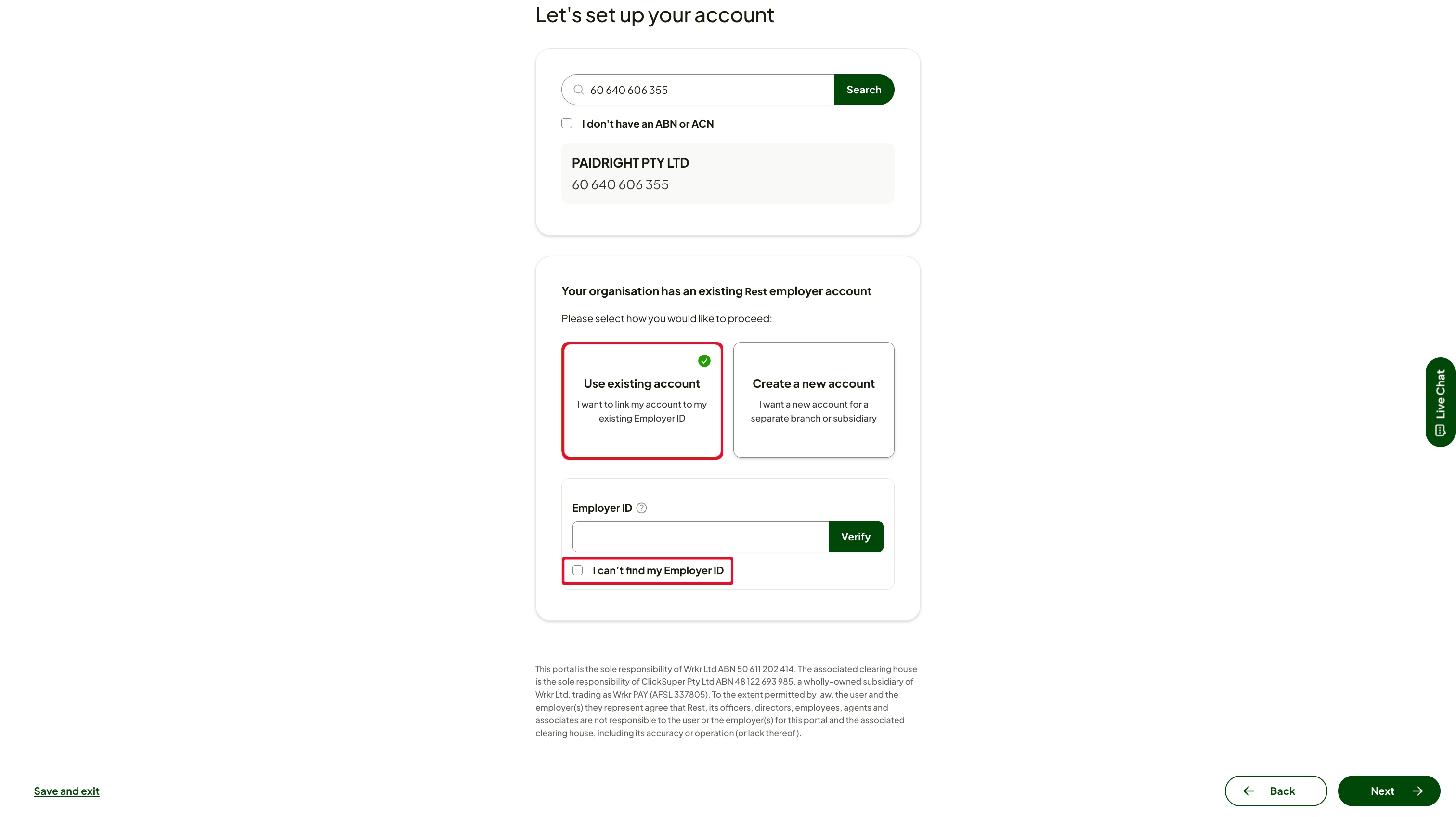Select the PAIDRIGHT PTY LTD search result
This screenshot has height=817, width=1456.
(728, 173)
